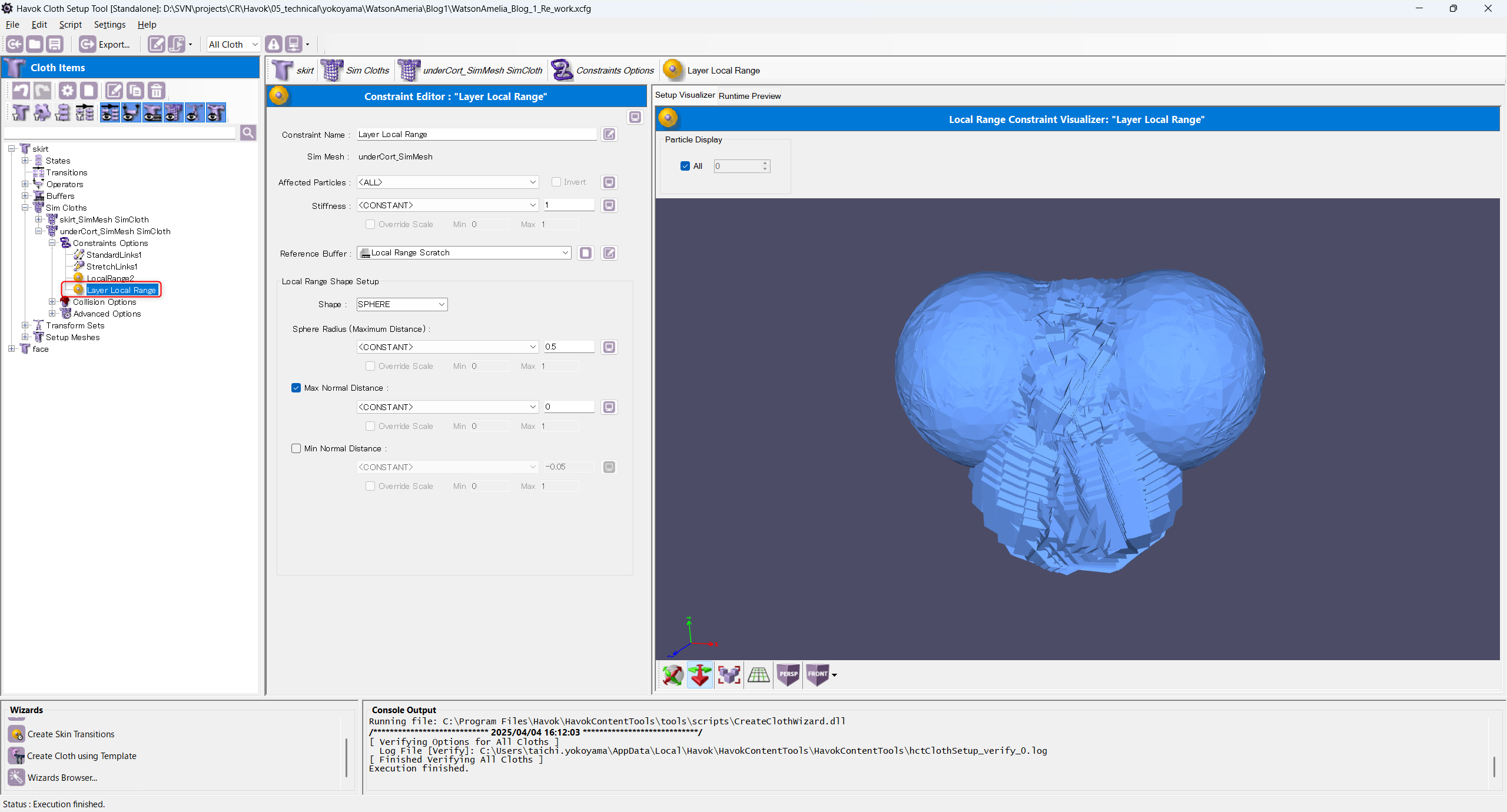The width and height of the screenshot is (1507, 812).
Task: Toggle the Invert checkbox
Action: [556, 182]
